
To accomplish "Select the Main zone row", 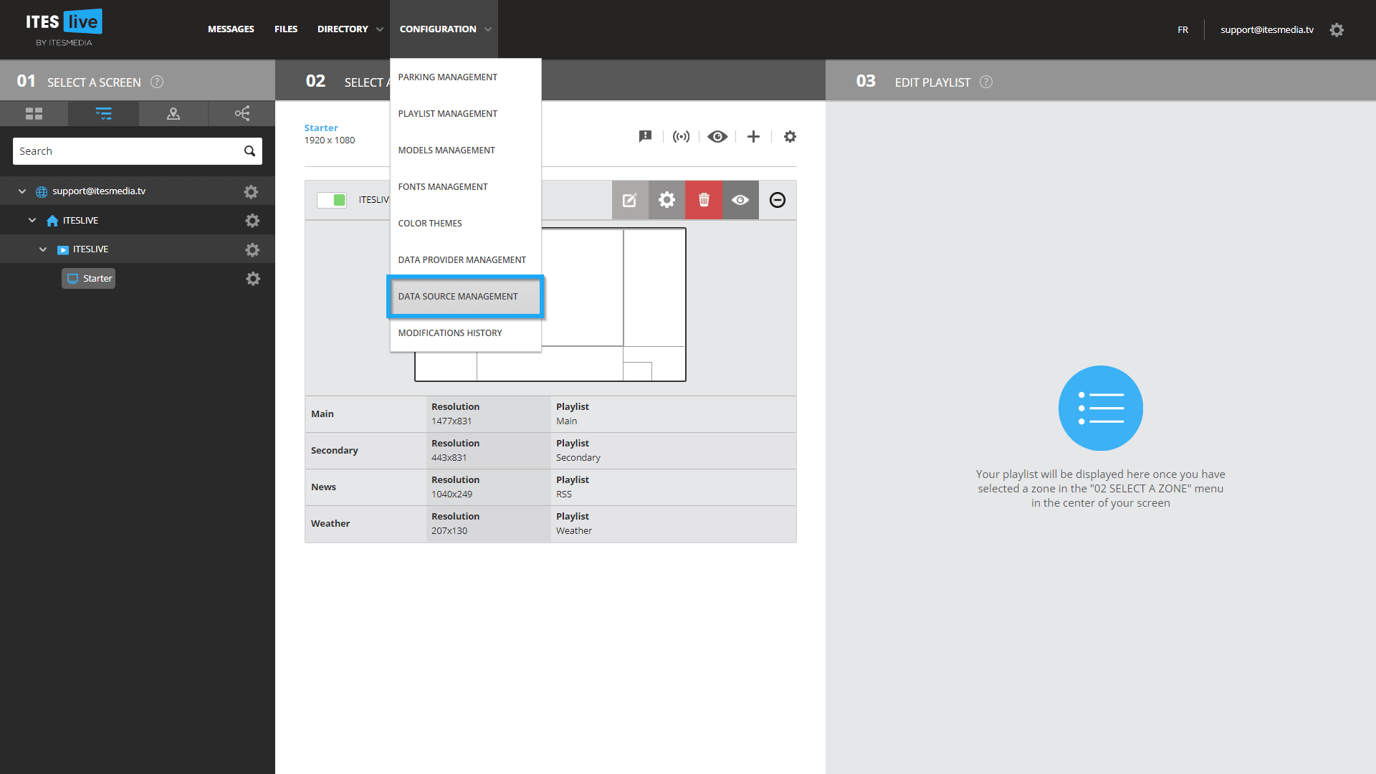I will pos(551,414).
